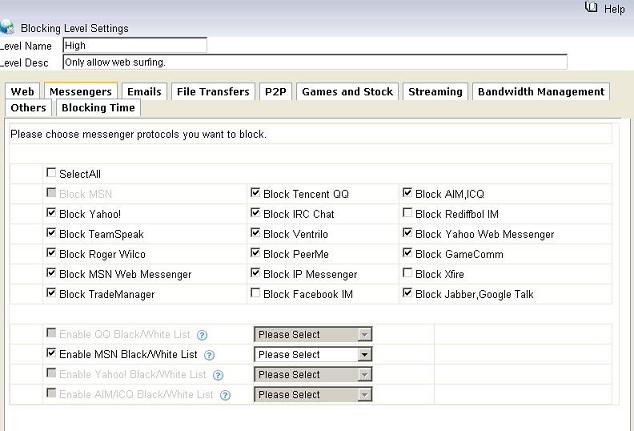Uncheck Block Yahoo Web Messenger checkbox
Image resolution: width=634 pixels, height=431 pixels.
coord(407,232)
